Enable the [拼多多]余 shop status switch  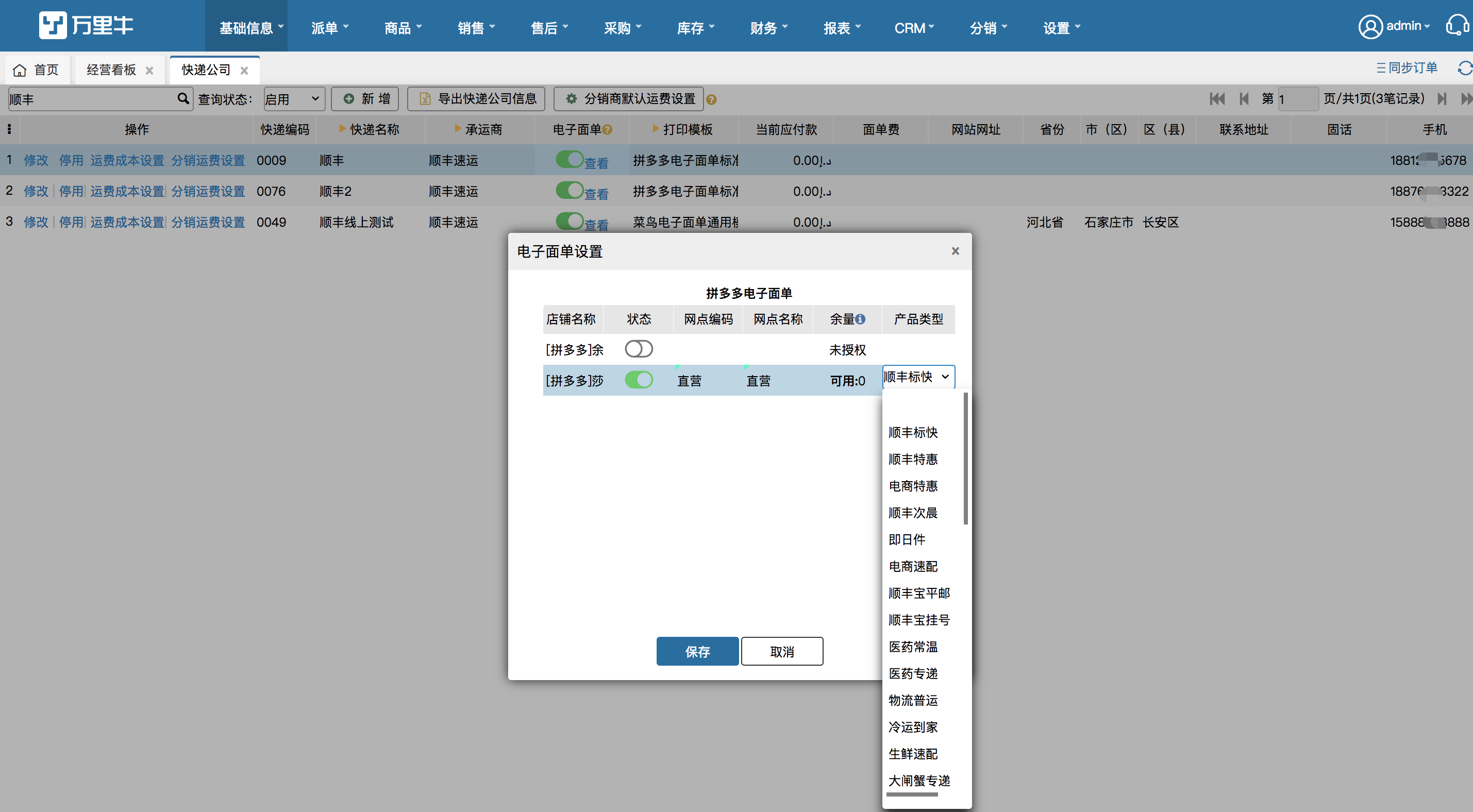(639, 349)
